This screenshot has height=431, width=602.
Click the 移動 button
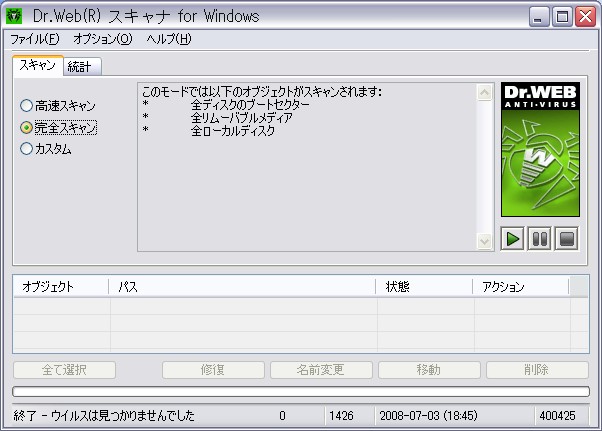[x=429, y=370]
